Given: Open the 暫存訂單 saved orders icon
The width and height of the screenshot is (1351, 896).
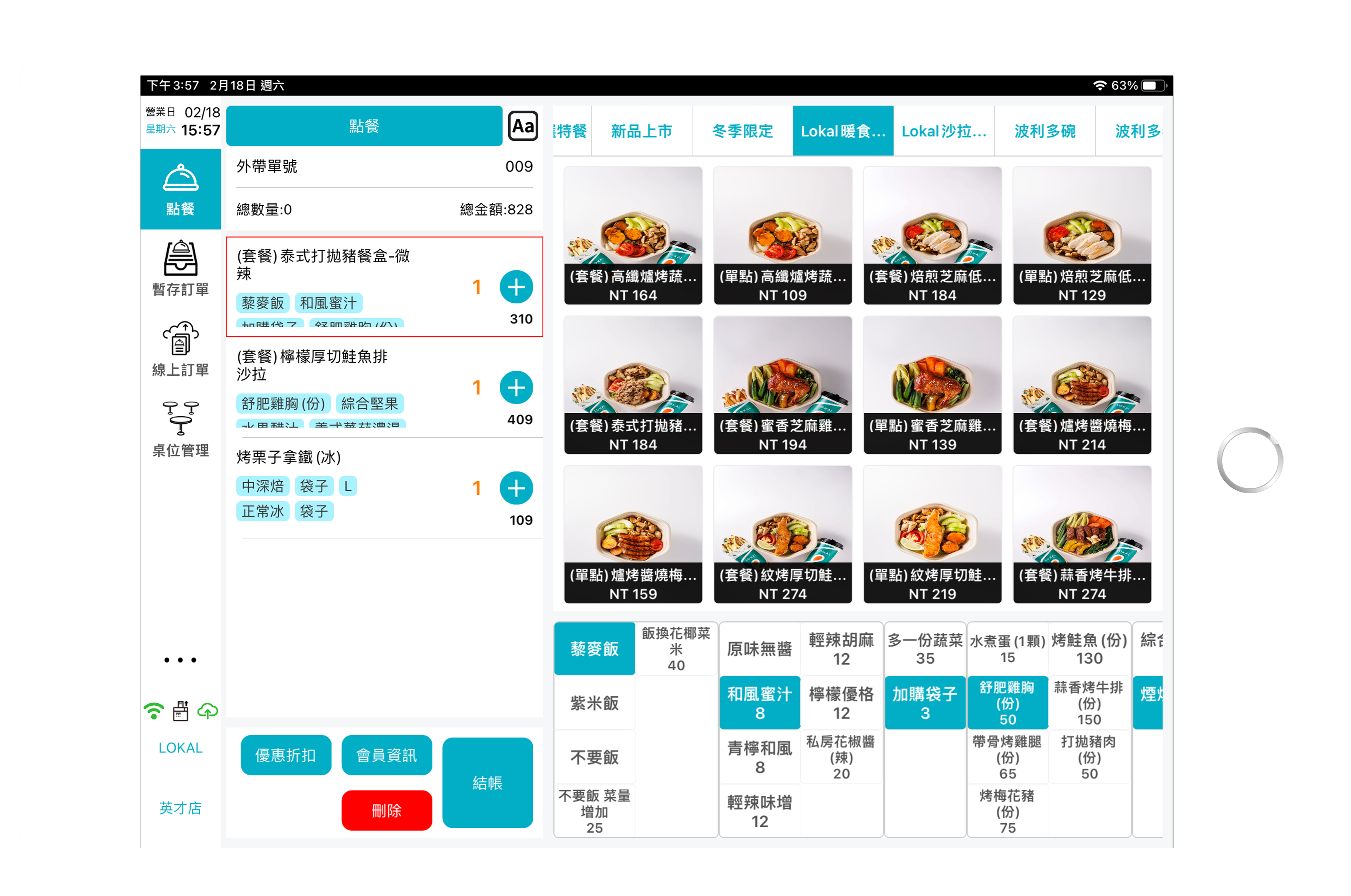Looking at the screenshot, I should pos(180,268).
